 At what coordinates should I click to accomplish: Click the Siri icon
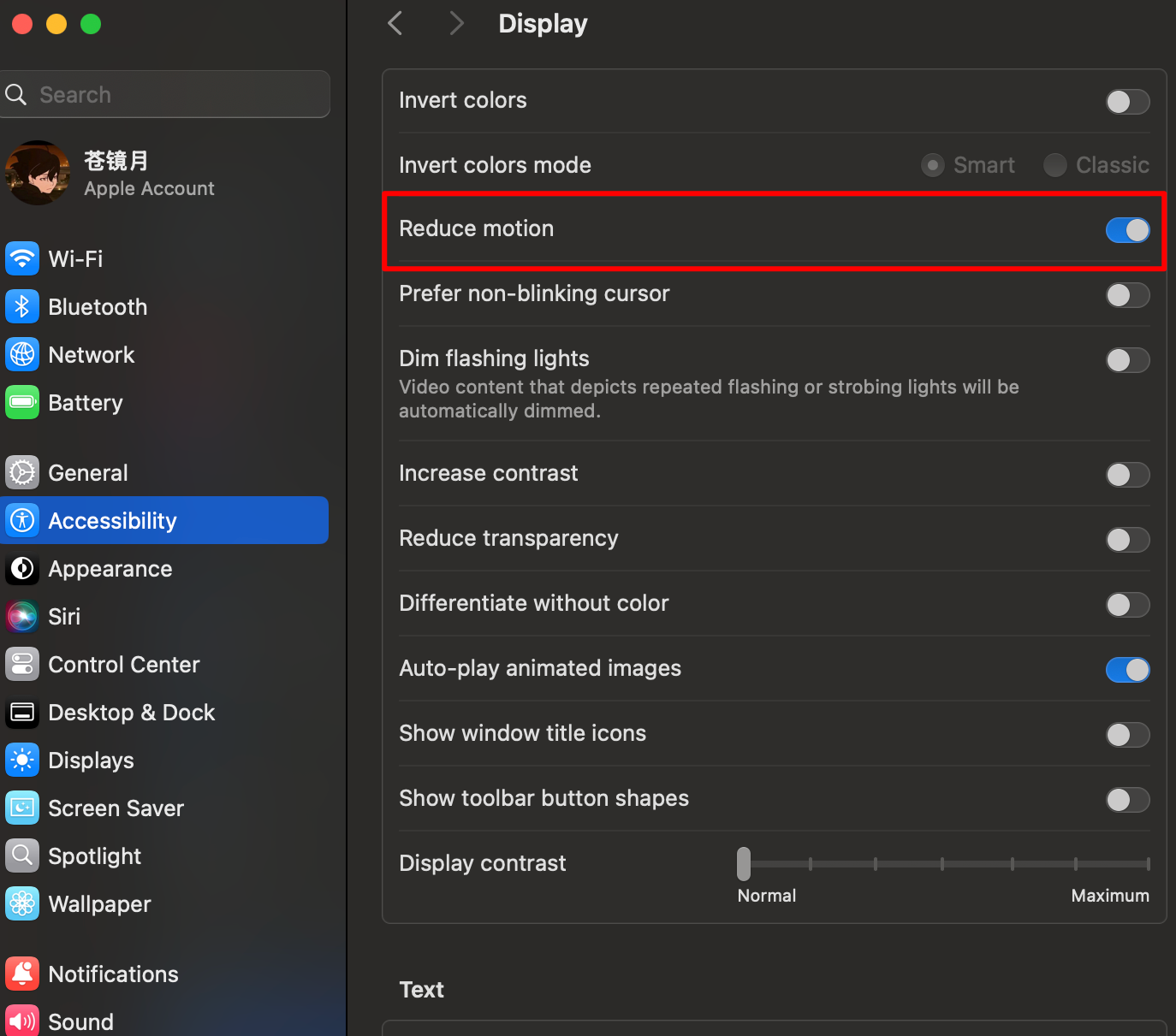[22, 616]
